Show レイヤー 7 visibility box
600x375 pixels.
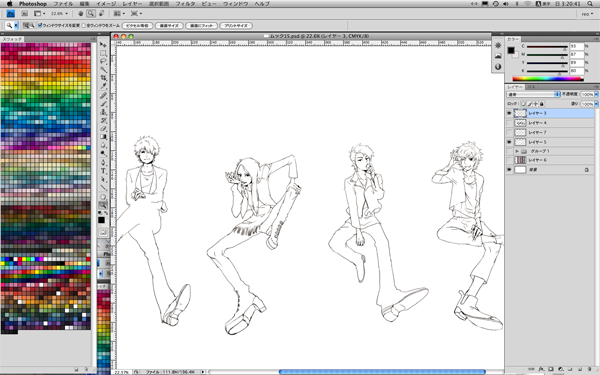(509, 132)
